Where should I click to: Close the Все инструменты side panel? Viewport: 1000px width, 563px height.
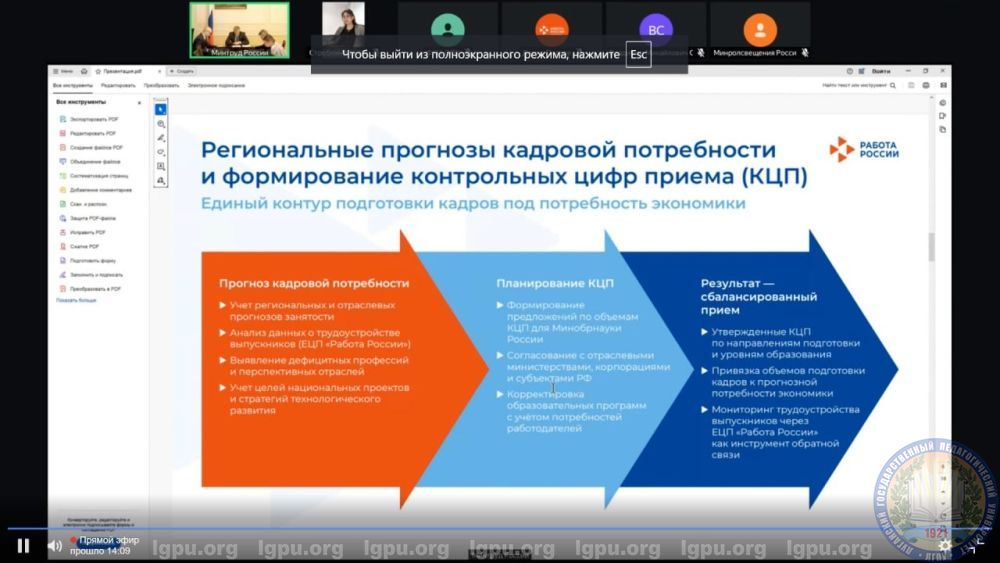[139, 102]
